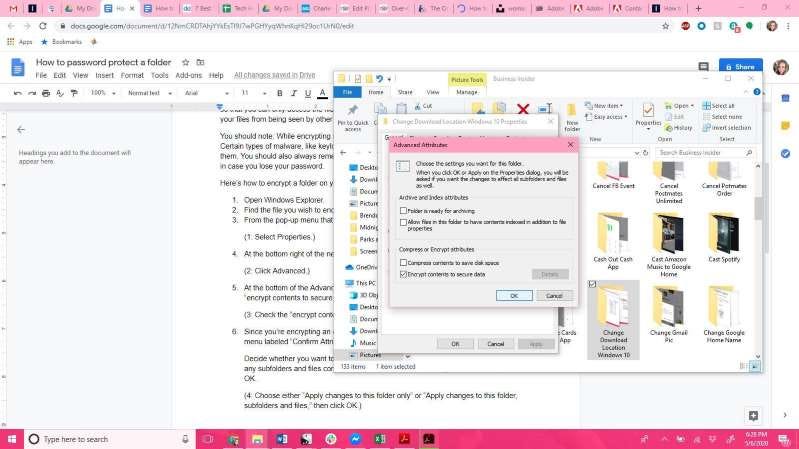Check Compress contents to save disk space
799x449 pixels.
[x=403, y=263]
